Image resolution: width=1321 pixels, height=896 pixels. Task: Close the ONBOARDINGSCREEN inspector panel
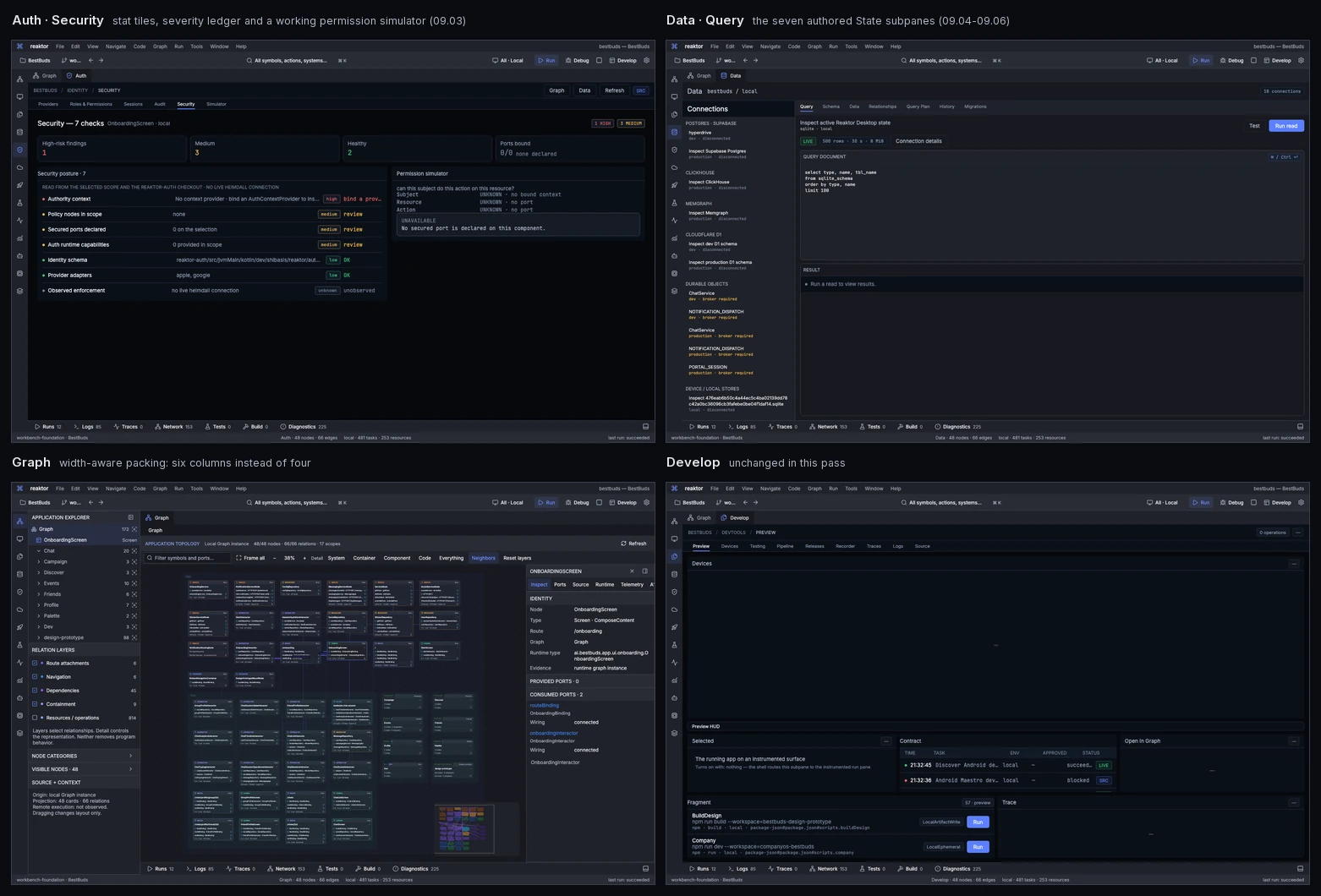coord(632,571)
